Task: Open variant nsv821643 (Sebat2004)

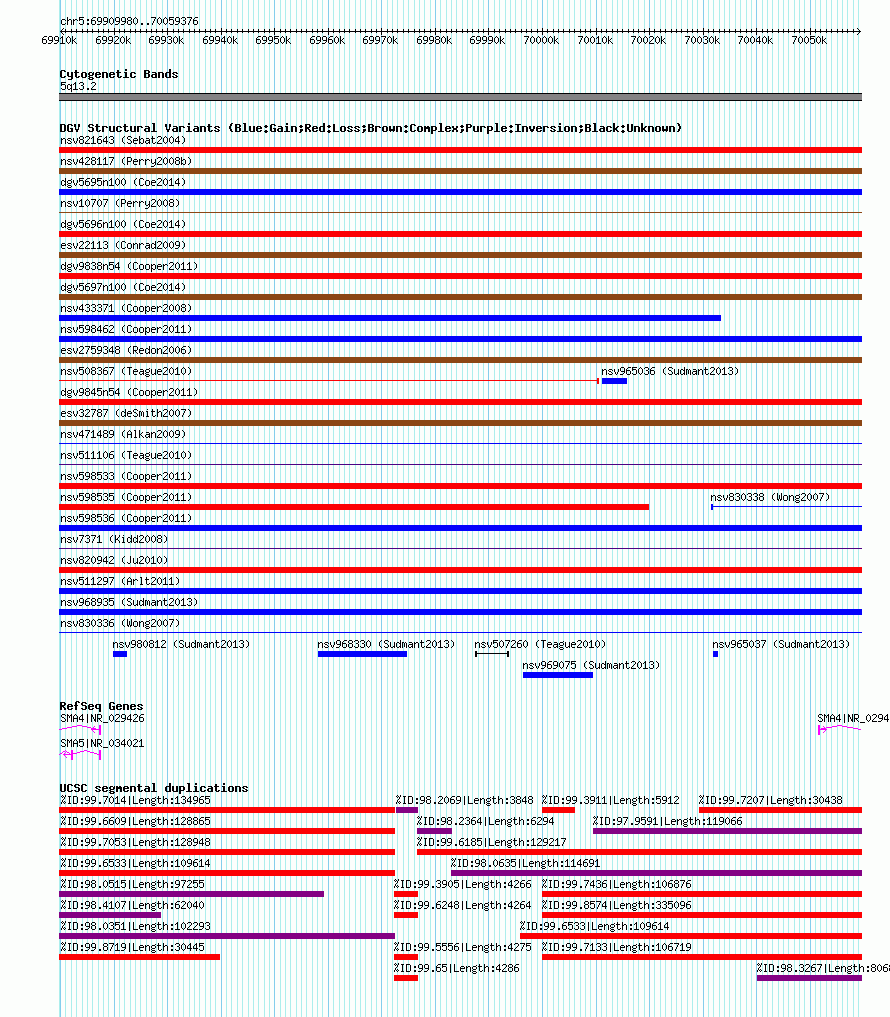Action: click(x=123, y=140)
